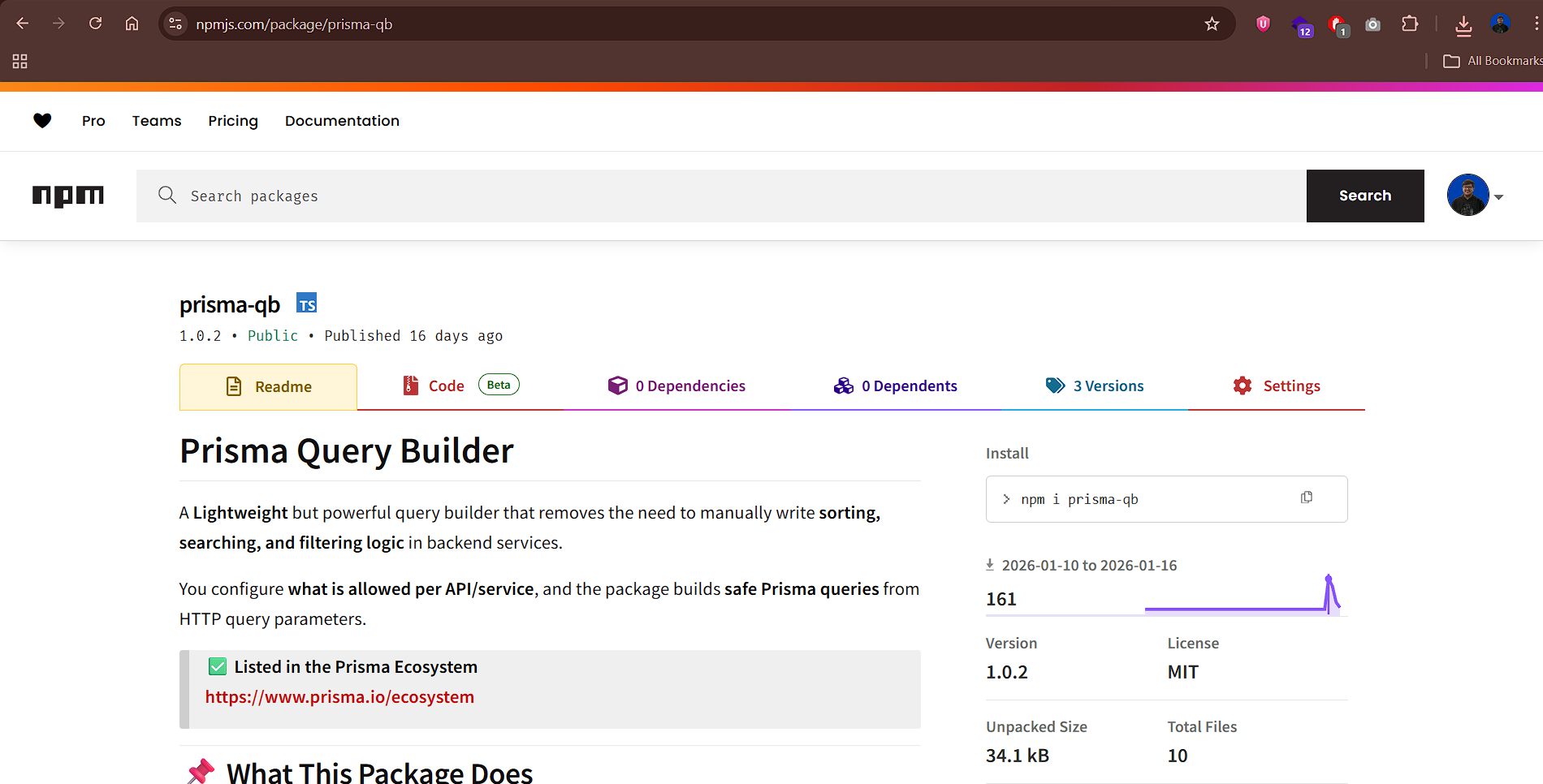
Task: Copy the npm install command
Action: click(x=1306, y=498)
